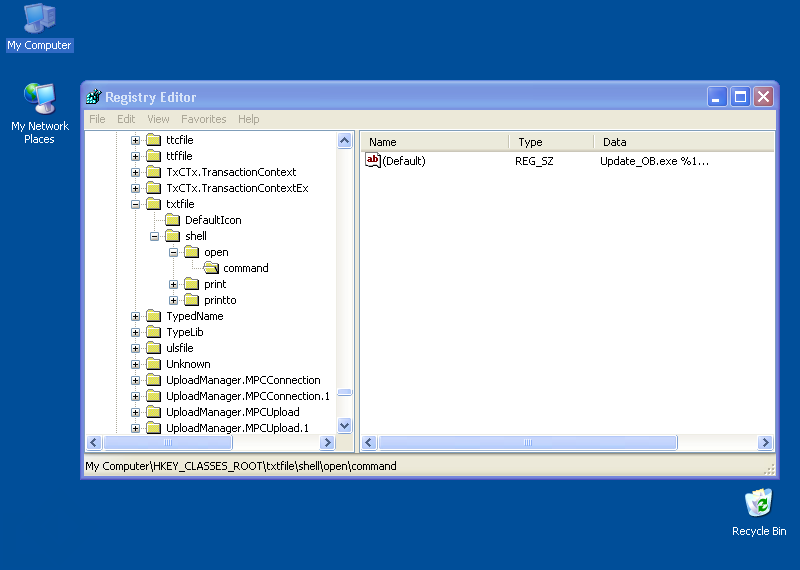Collapse the open key
The height and width of the screenshot is (570, 800).
tap(173, 252)
